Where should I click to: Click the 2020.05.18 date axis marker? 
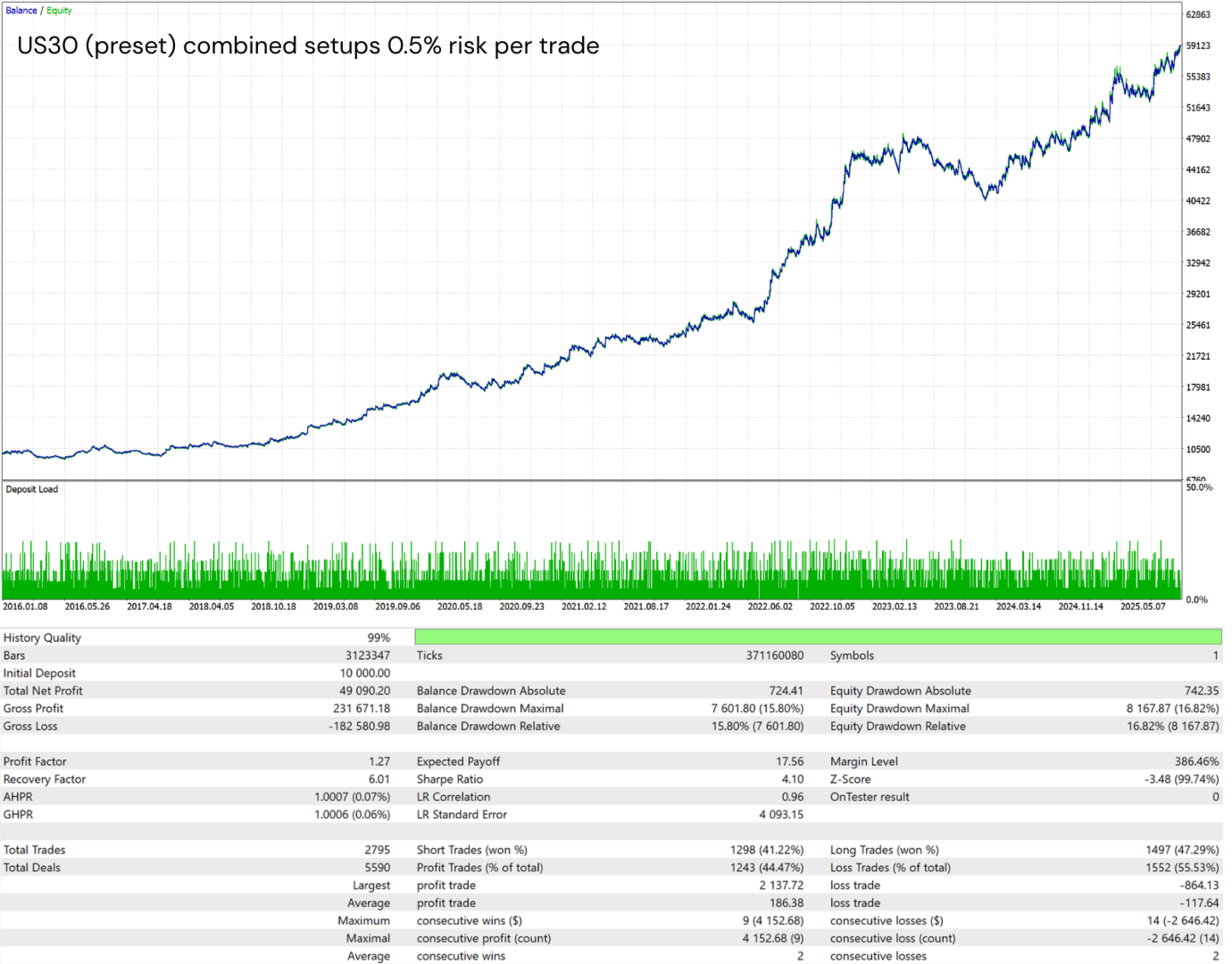tap(460, 606)
